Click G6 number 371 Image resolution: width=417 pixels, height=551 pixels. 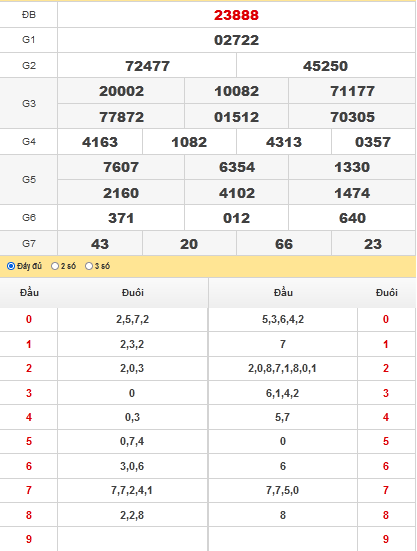tap(121, 218)
